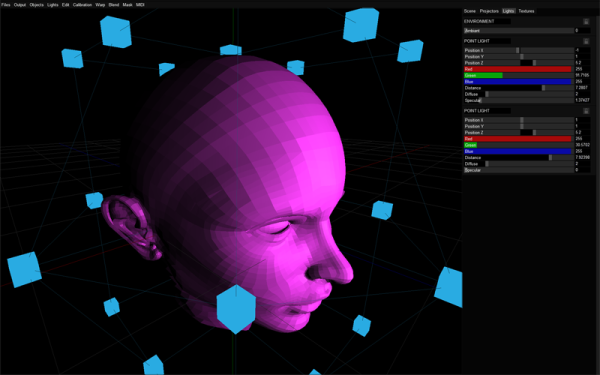Open the Warp menu
Image resolution: width=600 pixels, height=375 pixels.
pos(100,5)
